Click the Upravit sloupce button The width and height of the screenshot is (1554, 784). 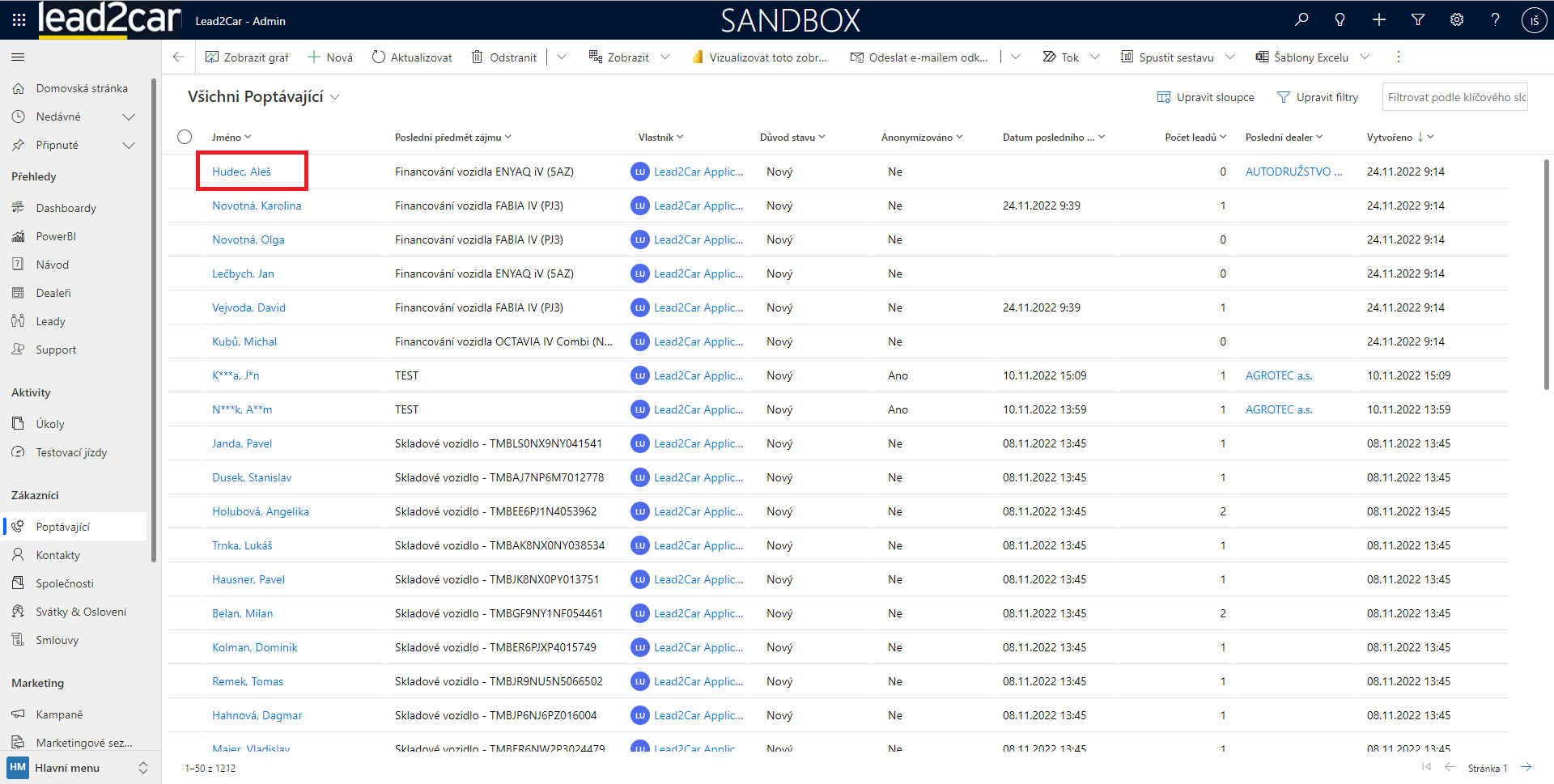click(x=1206, y=97)
